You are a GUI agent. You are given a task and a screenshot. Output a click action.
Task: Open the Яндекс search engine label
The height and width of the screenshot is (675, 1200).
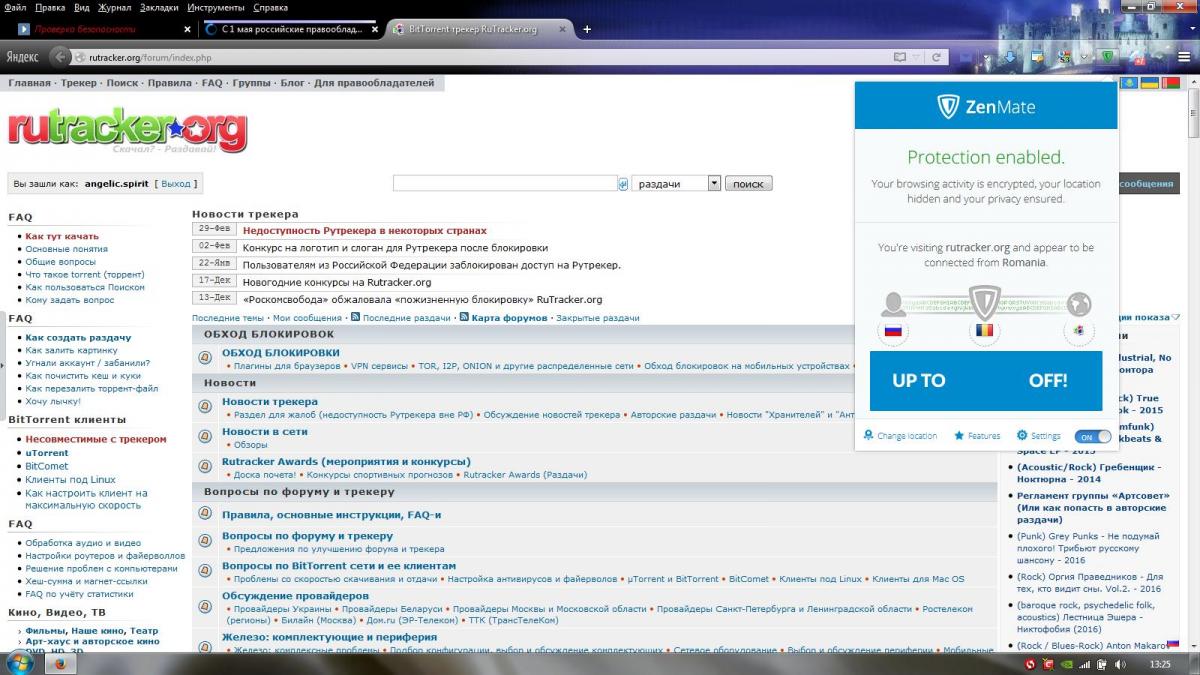click(x=22, y=57)
